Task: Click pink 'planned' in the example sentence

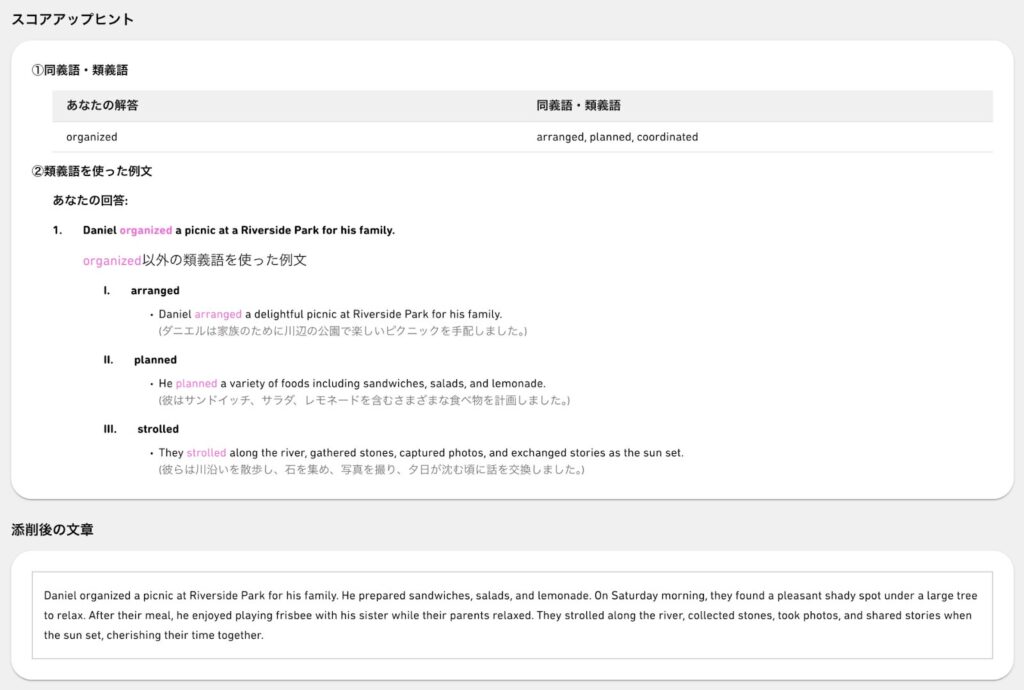Action: click(196, 383)
